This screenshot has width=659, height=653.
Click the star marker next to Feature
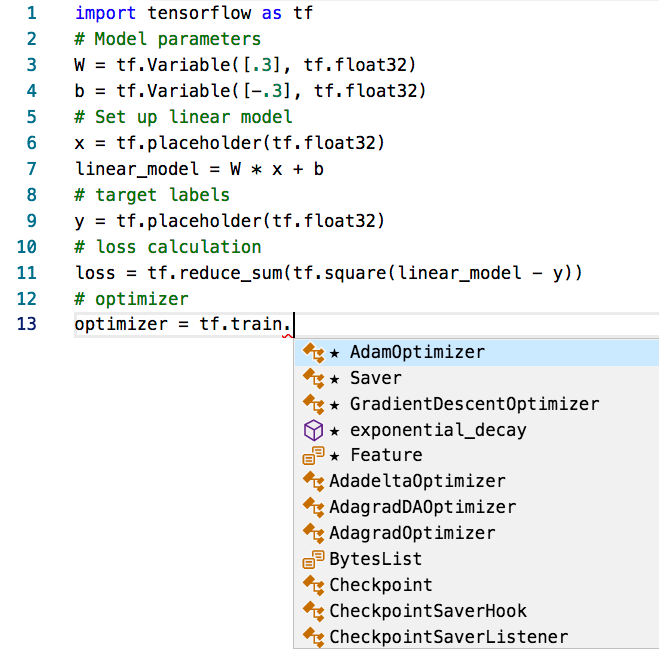click(x=335, y=456)
